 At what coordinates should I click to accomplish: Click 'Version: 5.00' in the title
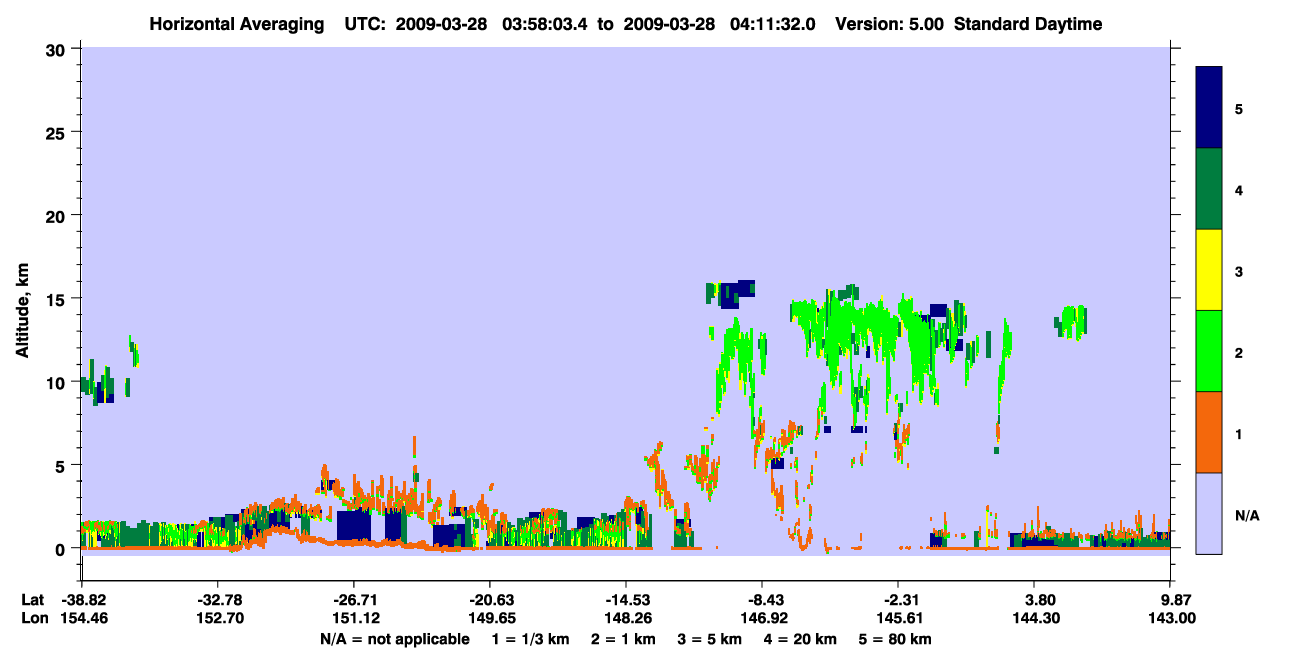click(891, 24)
